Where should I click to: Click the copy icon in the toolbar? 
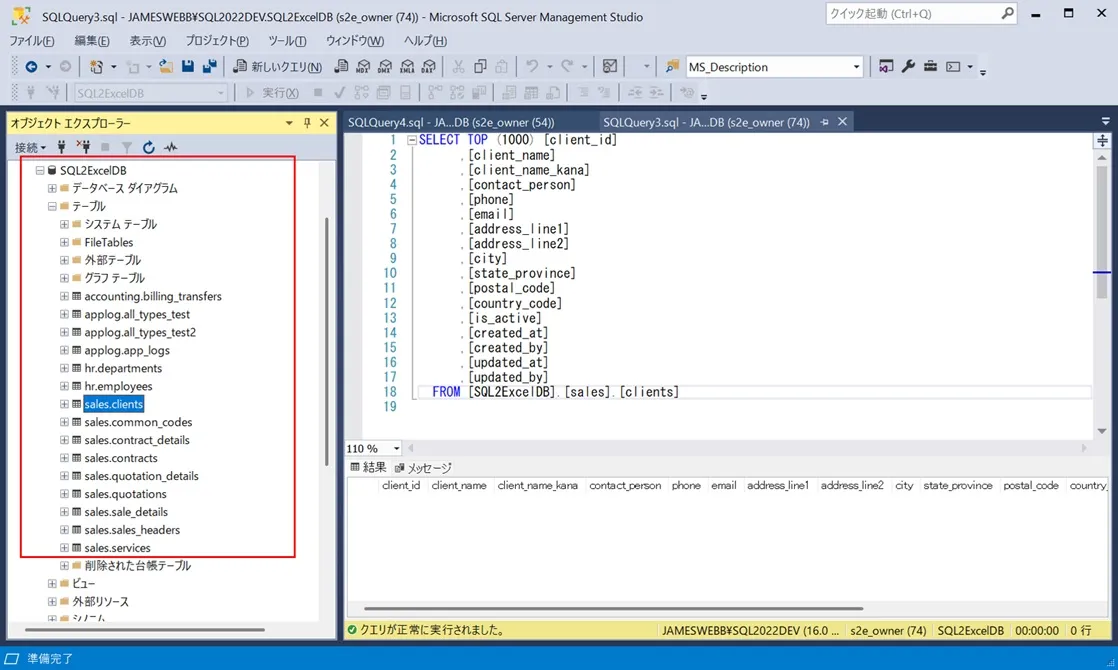tap(481, 67)
